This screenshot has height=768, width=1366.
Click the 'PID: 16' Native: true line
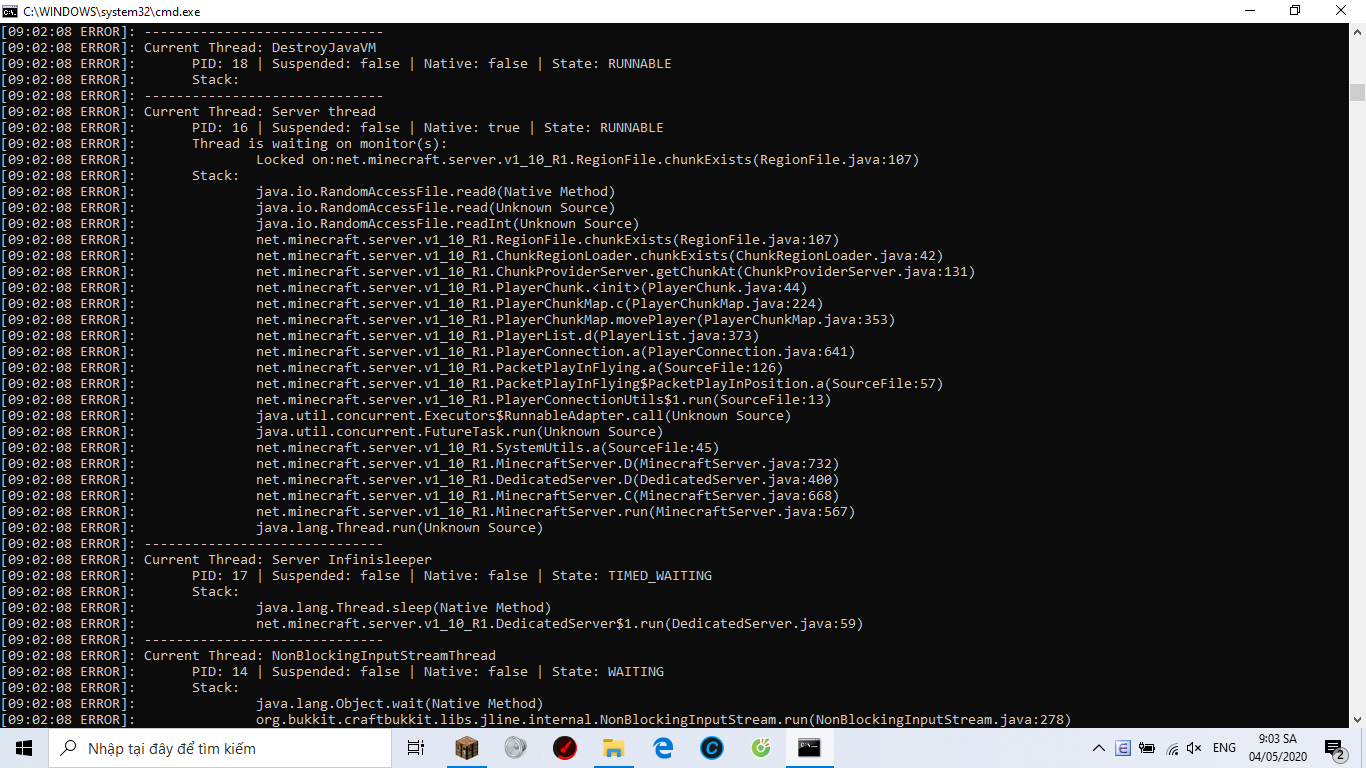(x=428, y=127)
